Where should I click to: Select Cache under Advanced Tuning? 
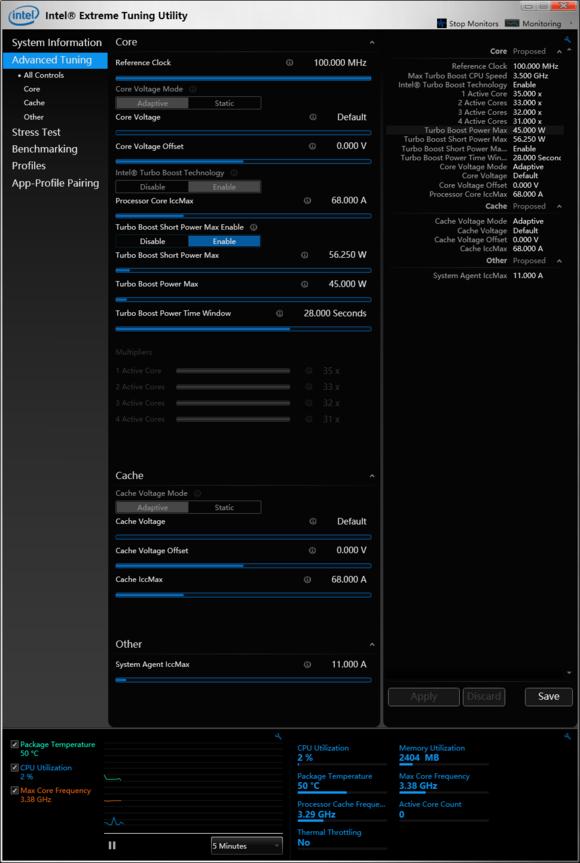34,103
